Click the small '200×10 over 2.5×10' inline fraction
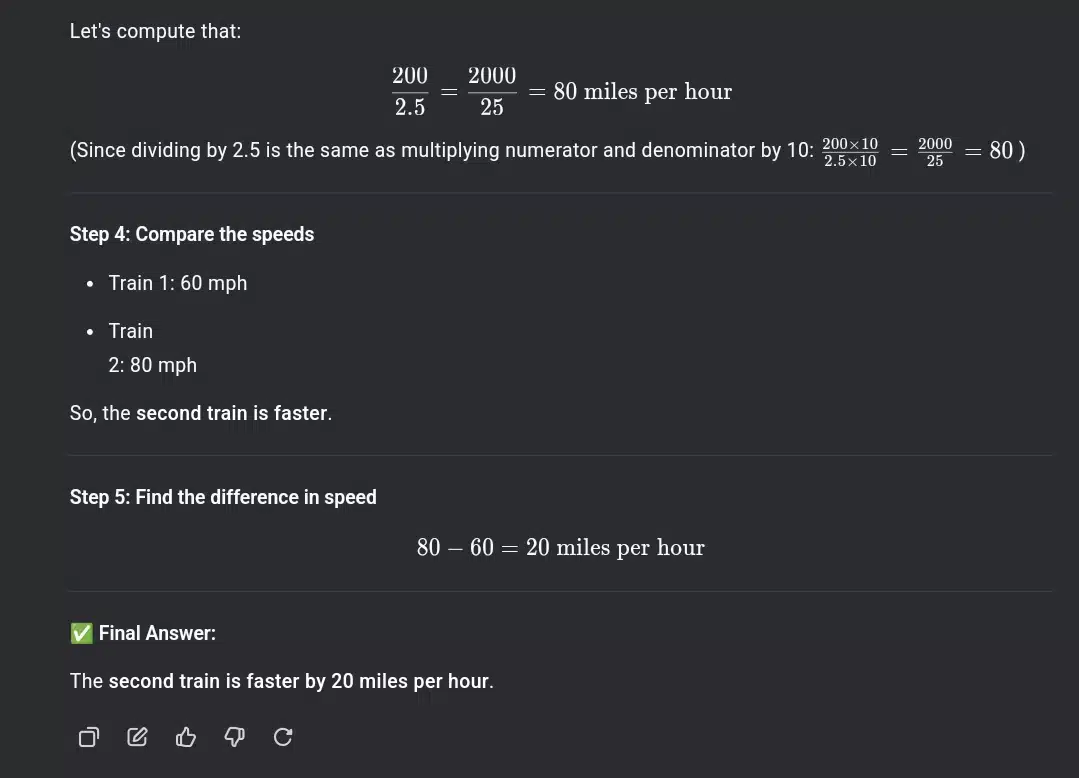 pos(850,152)
